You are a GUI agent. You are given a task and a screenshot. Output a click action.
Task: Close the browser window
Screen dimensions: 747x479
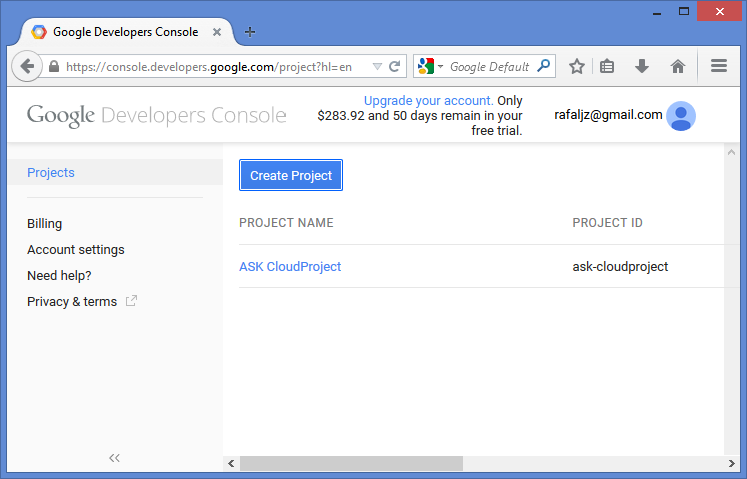pyautogui.click(x=719, y=11)
